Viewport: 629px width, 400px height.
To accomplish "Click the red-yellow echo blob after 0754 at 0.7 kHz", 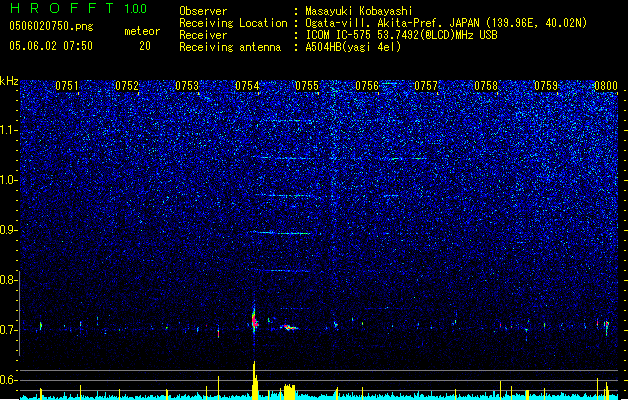I will (x=289, y=327).
